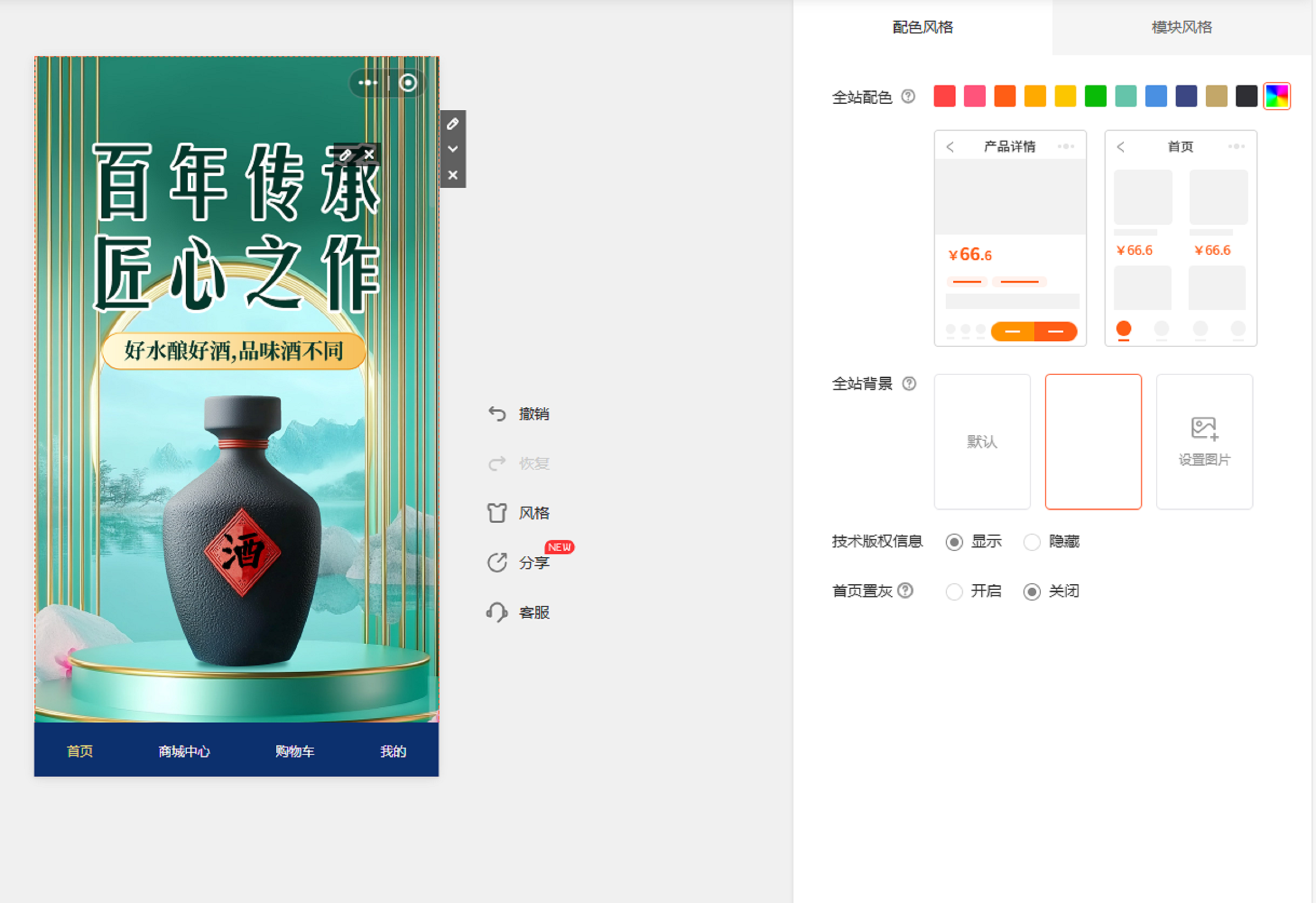This screenshot has width=1316, height=903.
Task: Pick the green site color swatch
Action: [x=1095, y=96]
